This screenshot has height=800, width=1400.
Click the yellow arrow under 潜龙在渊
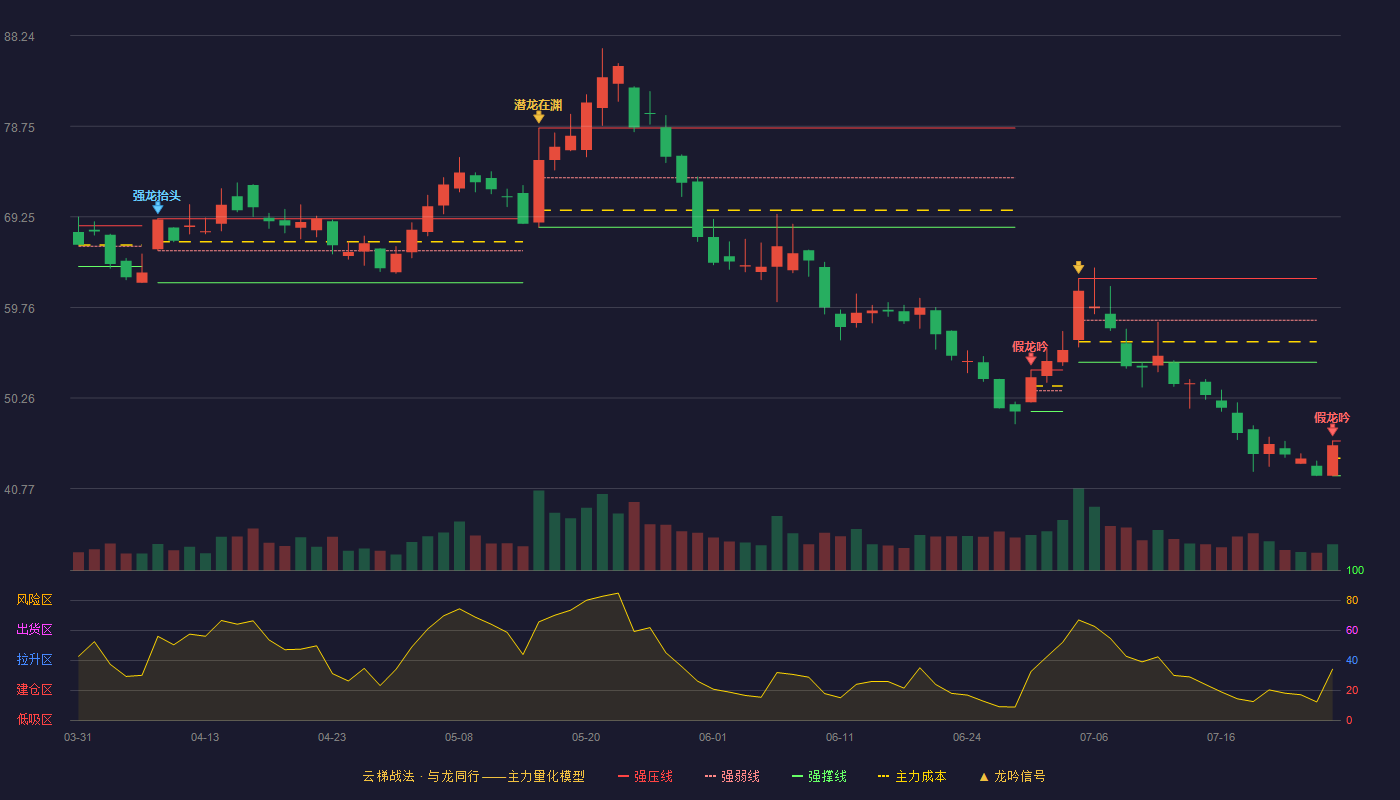click(539, 117)
